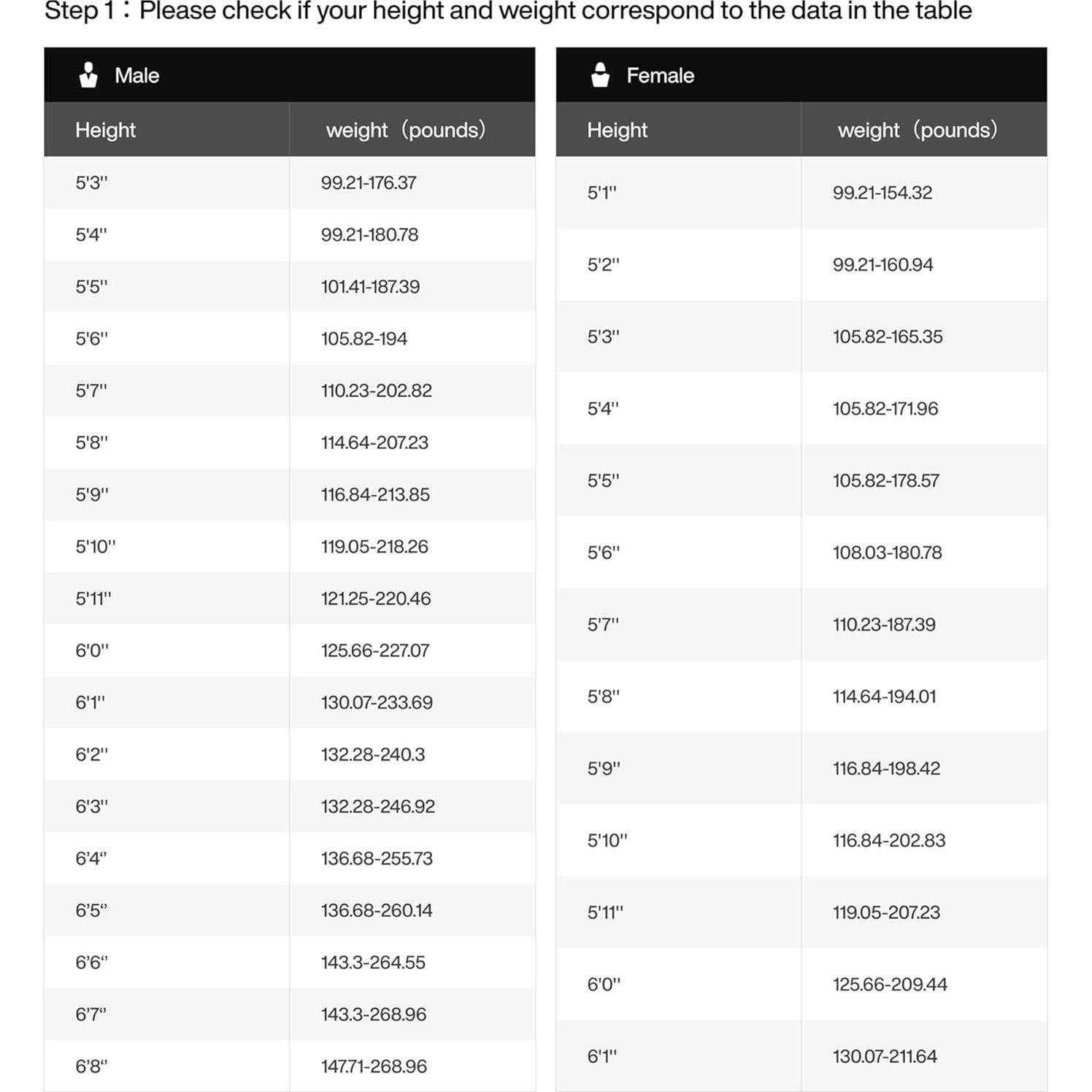
Task: Click the 99.21-176.37 weight cell
Action: (x=369, y=182)
